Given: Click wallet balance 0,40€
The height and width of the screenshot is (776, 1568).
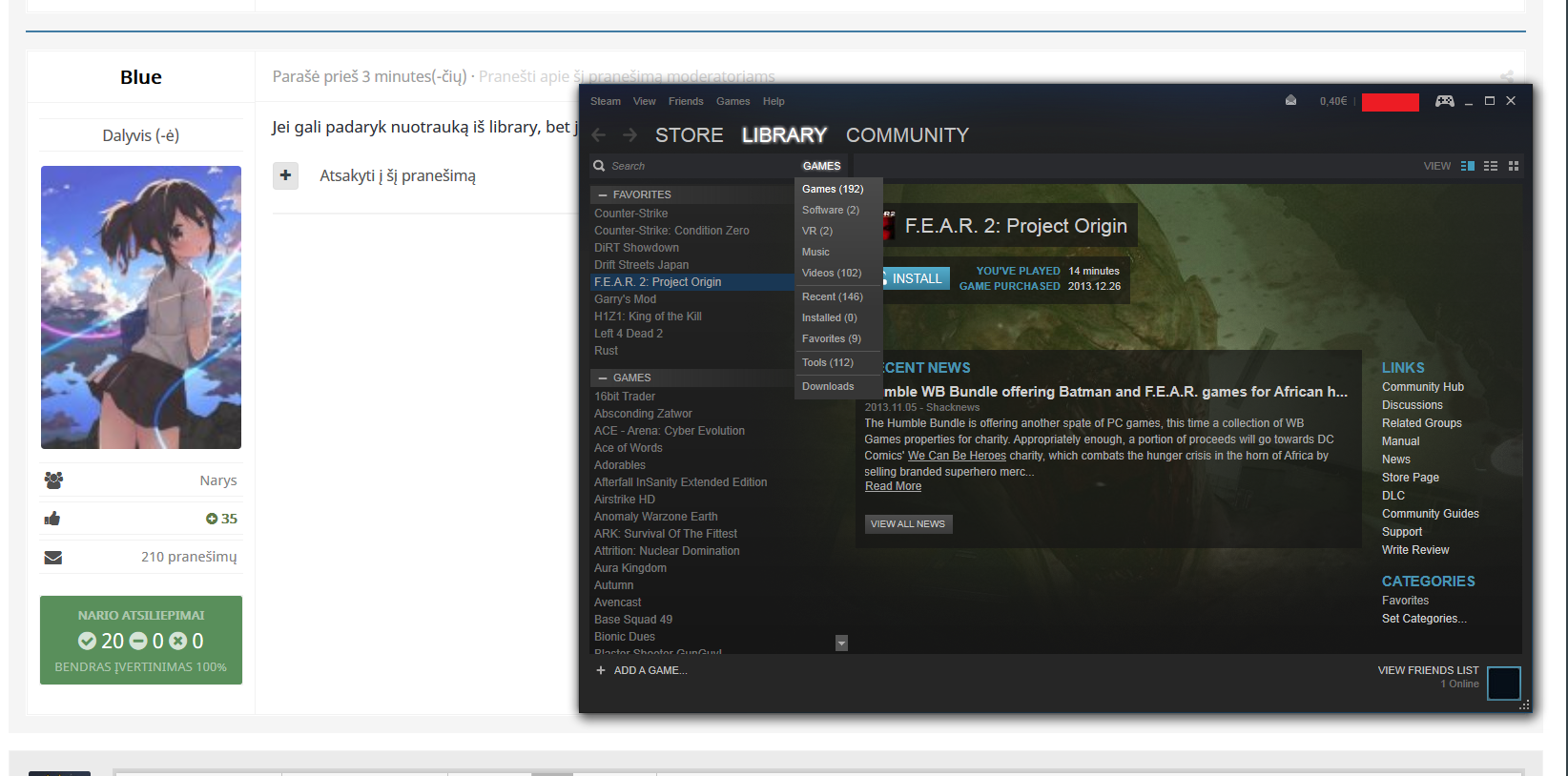Looking at the screenshot, I should point(1333,101).
